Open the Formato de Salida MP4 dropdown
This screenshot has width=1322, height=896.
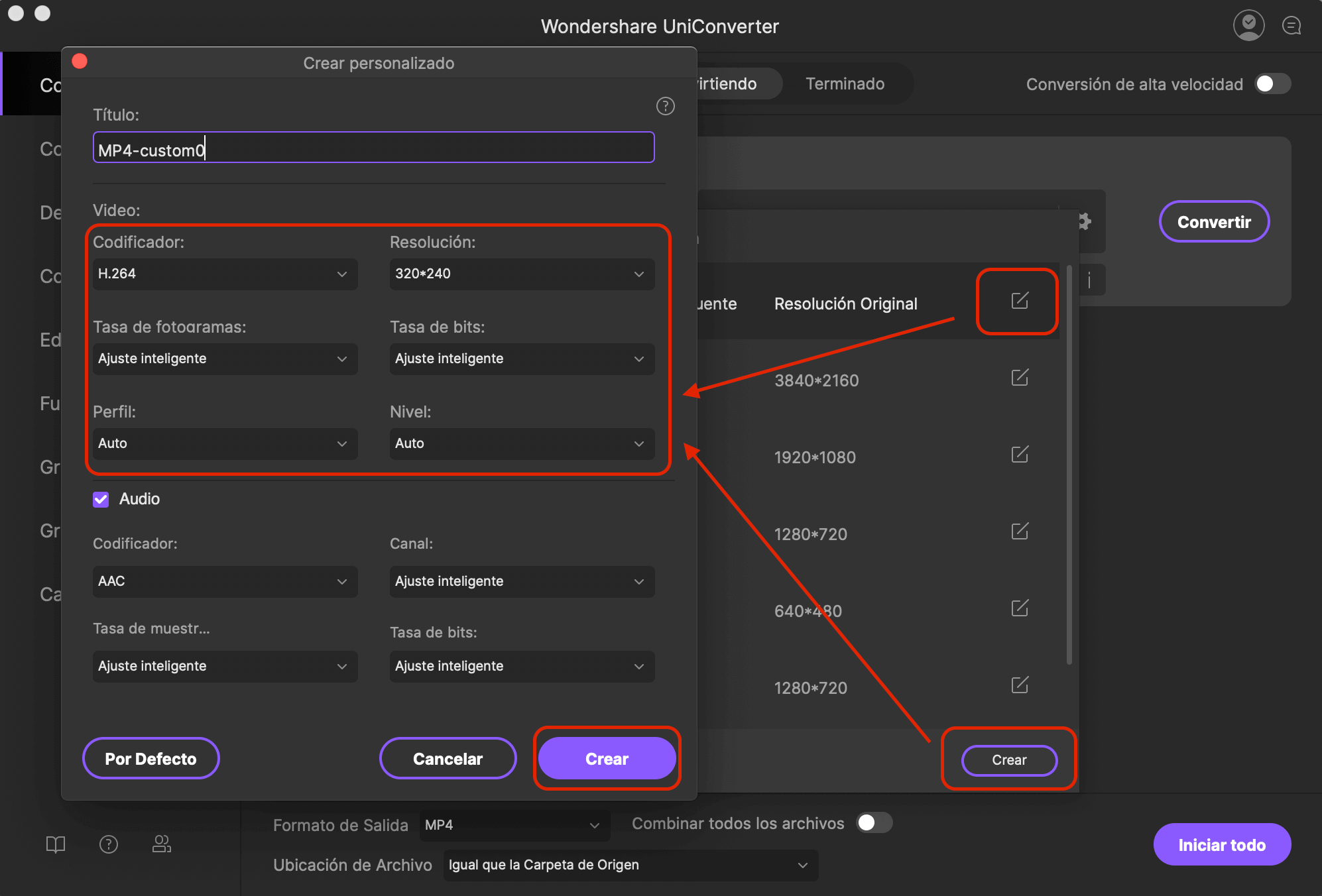click(x=514, y=825)
